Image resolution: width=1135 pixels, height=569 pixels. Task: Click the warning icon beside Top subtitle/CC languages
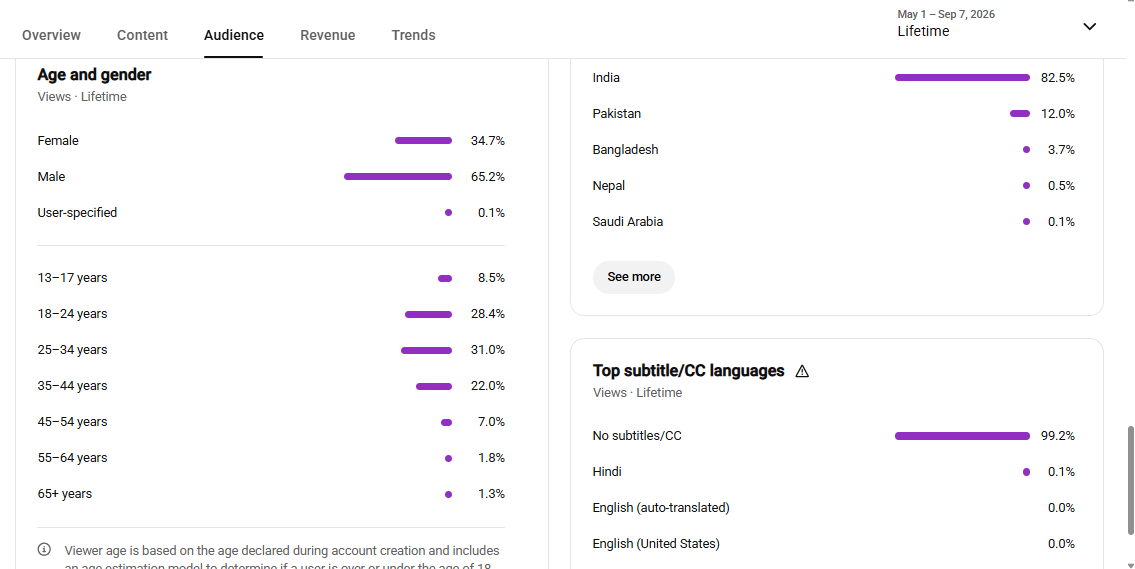[802, 371]
